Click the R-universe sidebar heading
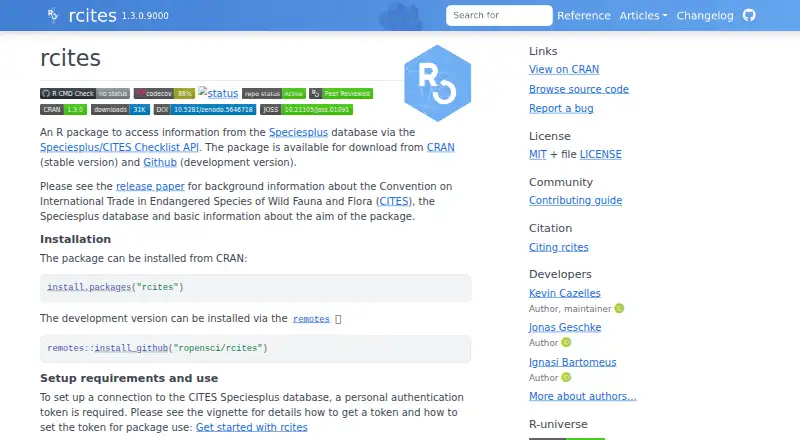This screenshot has height=440, width=800. (558, 424)
